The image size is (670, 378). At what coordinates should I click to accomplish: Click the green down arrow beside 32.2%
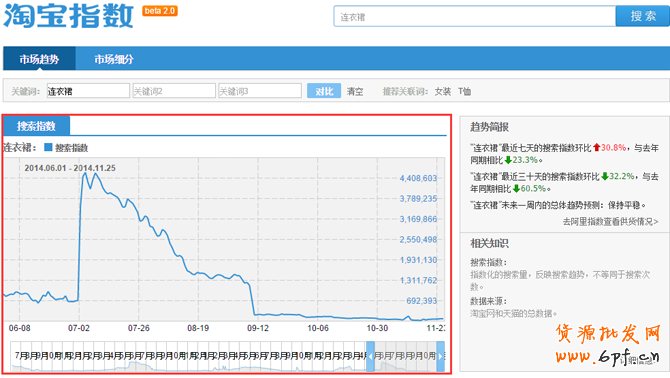point(605,176)
